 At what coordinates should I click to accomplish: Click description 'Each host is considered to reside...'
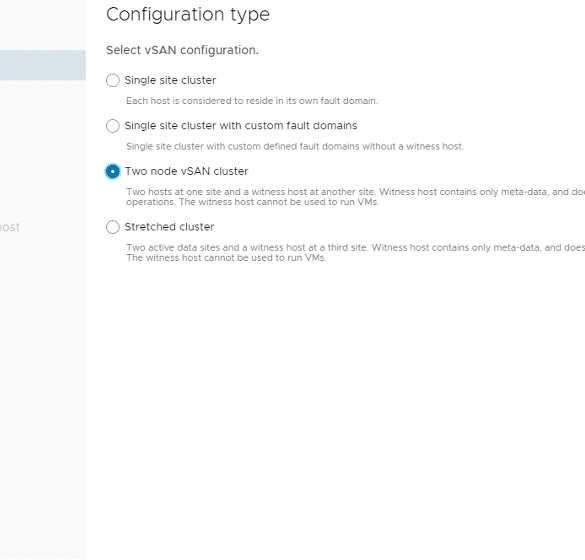252,101
